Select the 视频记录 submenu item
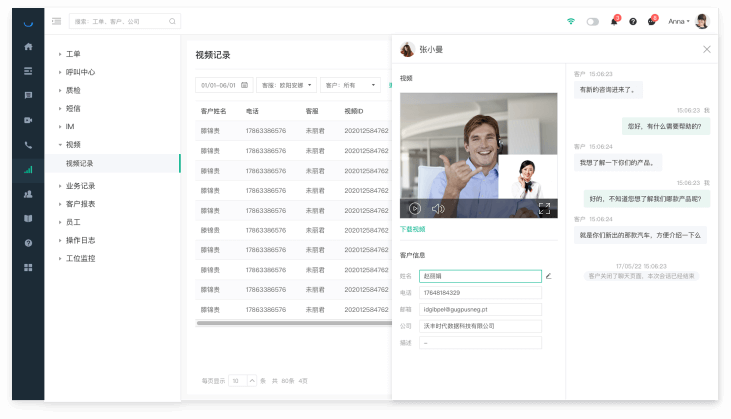 [x=80, y=163]
